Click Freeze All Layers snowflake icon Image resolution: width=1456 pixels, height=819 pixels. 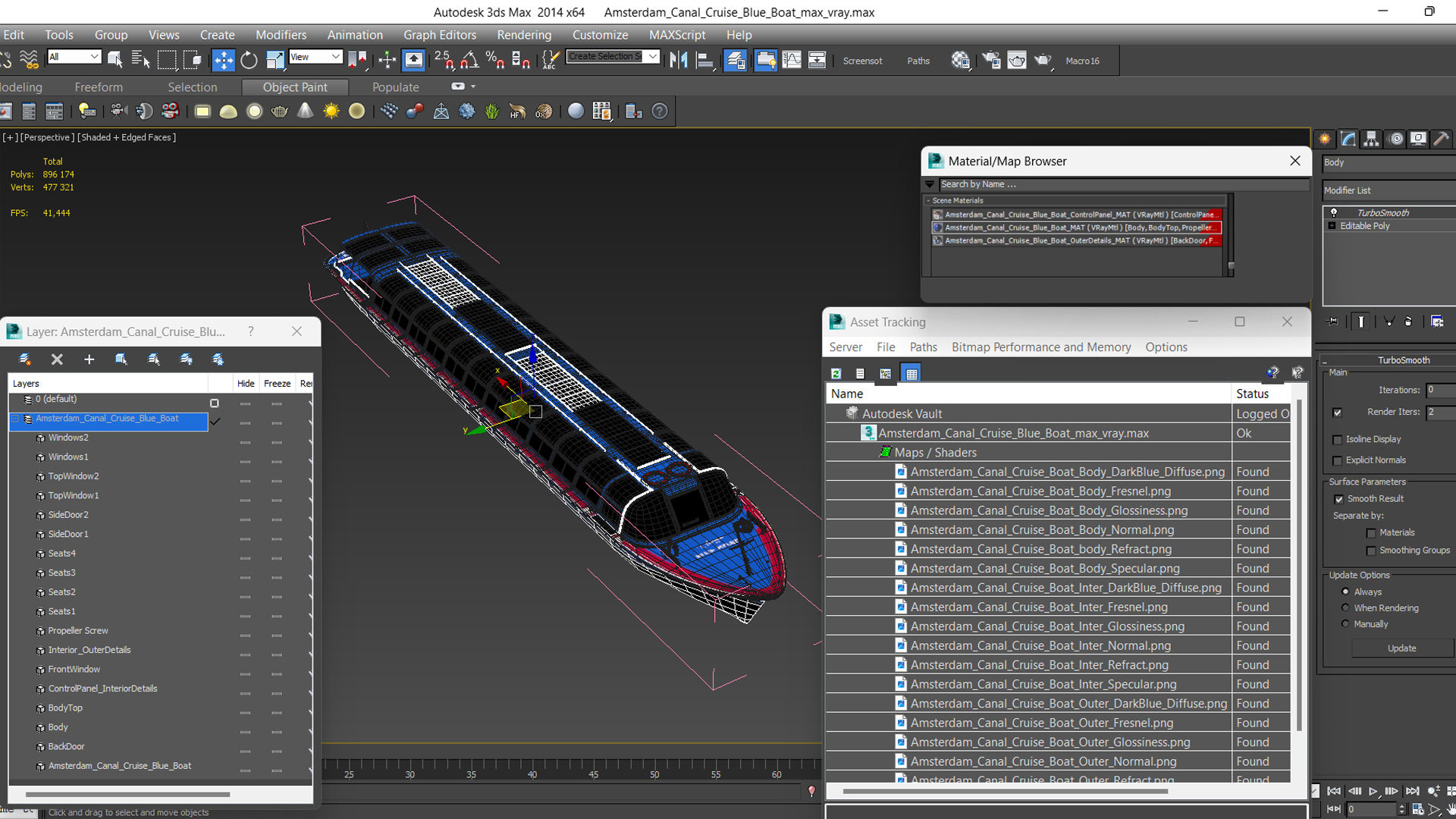pos(218,359)
